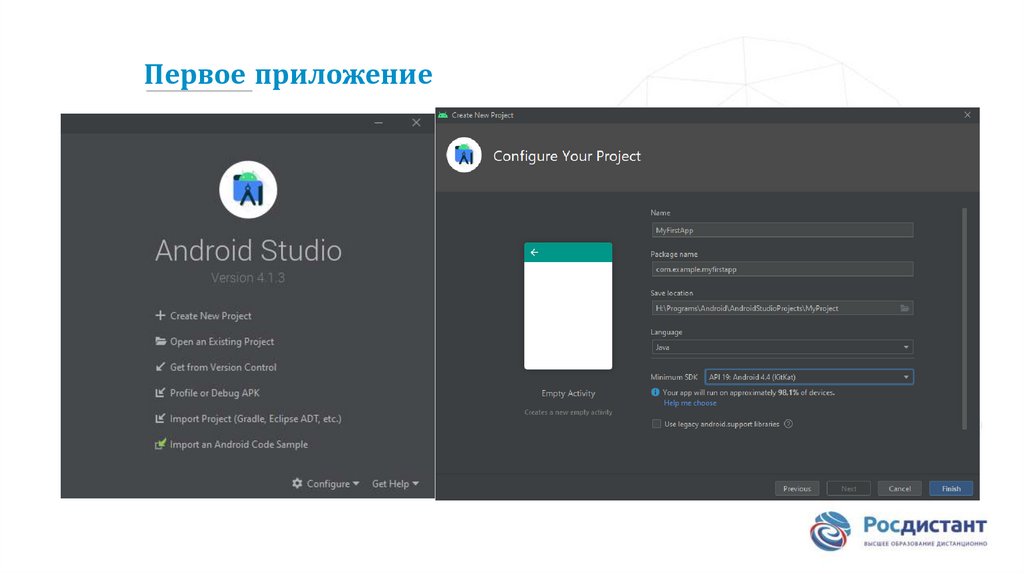Click the plus icon beside Create New Project

160,316
